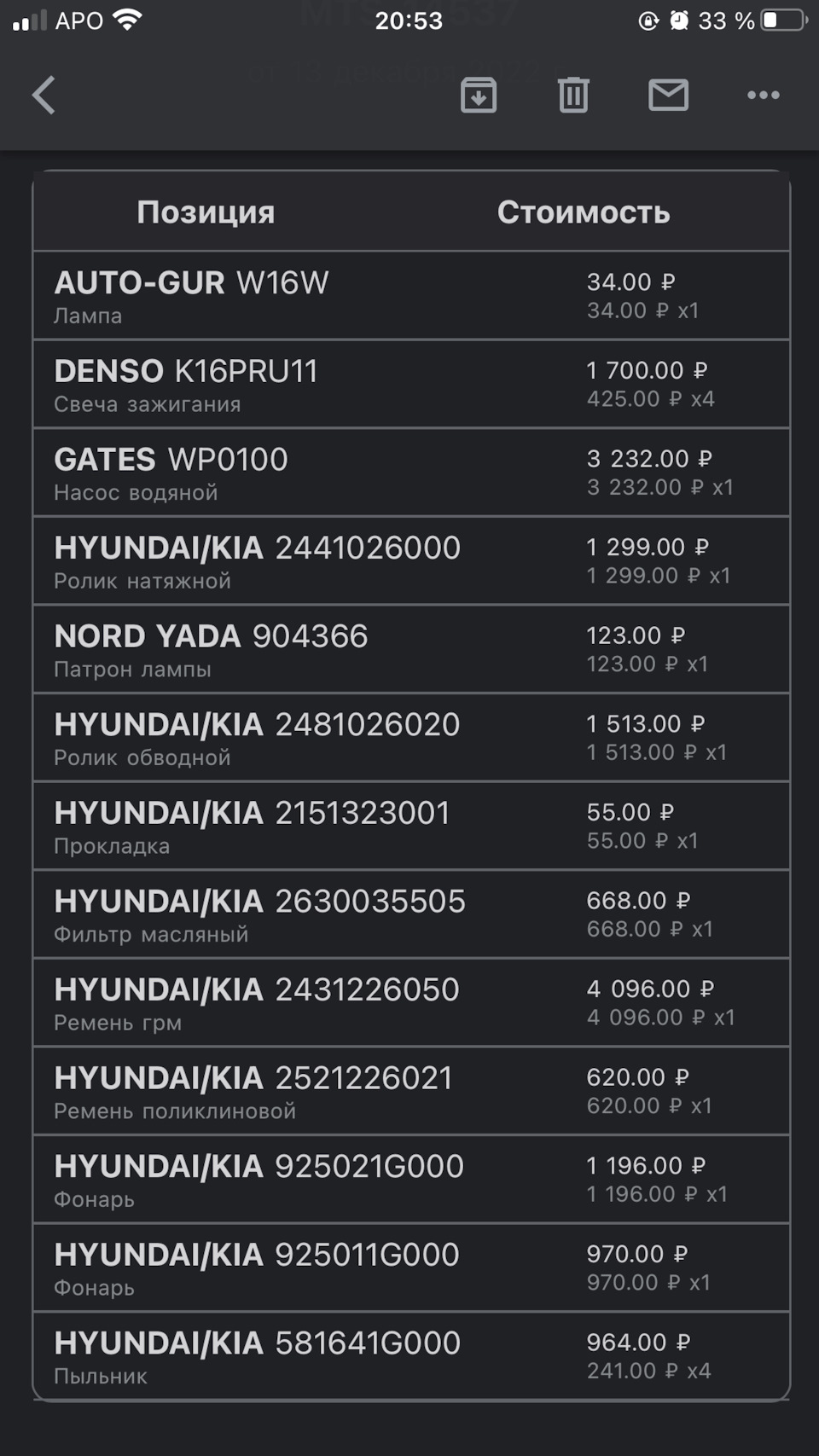The height and width of the screenshot is (1456, 819).
Task: Tap the Wi-Fi status icon
Action: point(128,20)
